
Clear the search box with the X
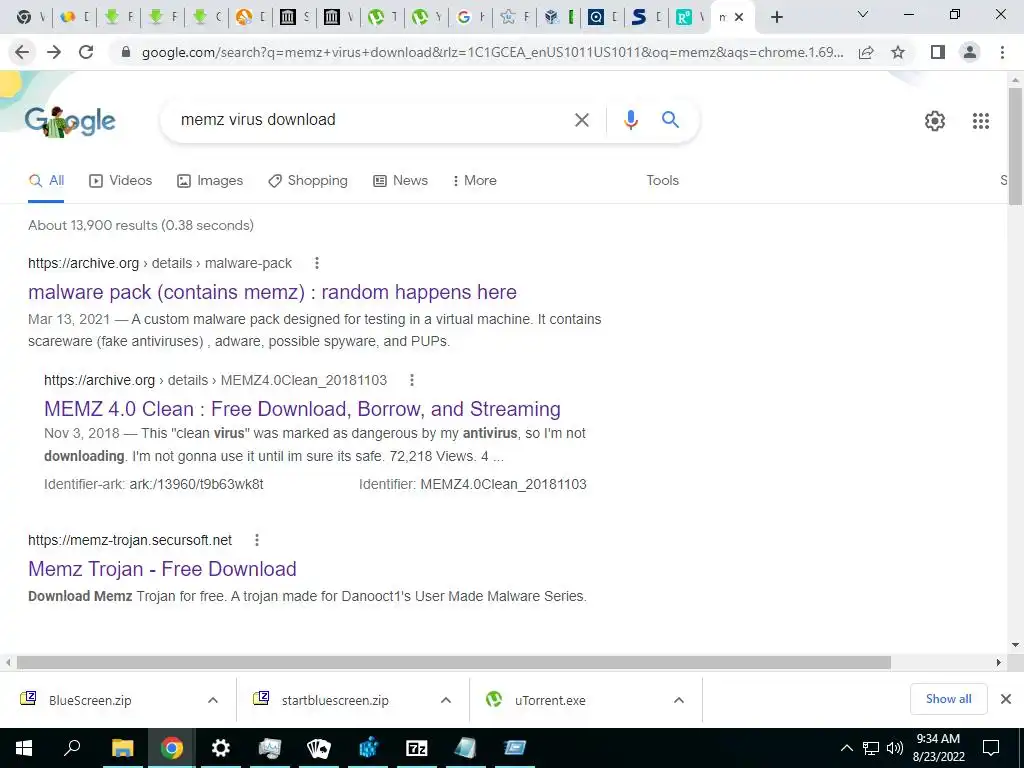(581, 120)
